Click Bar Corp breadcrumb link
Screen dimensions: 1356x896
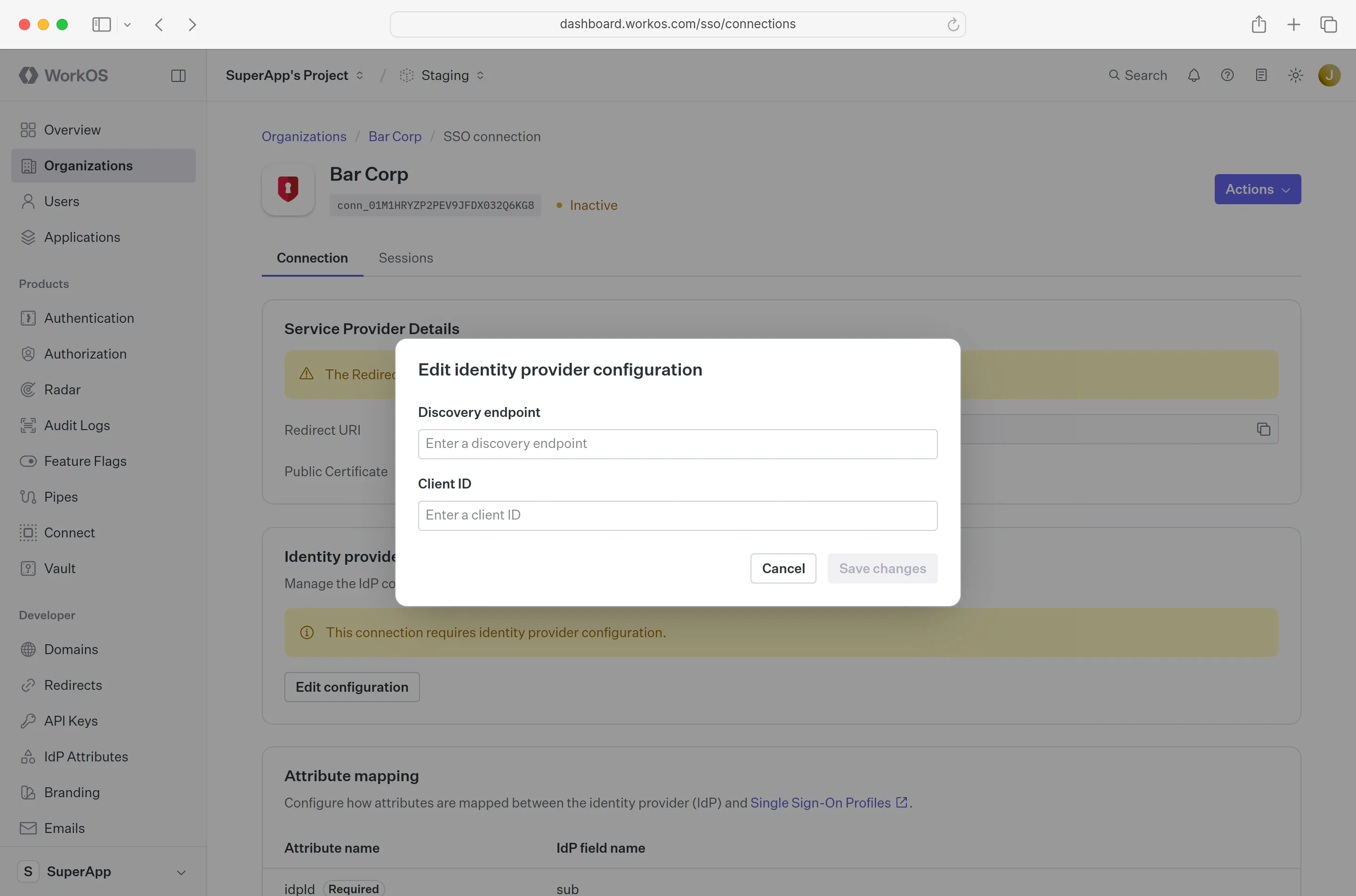395,136
